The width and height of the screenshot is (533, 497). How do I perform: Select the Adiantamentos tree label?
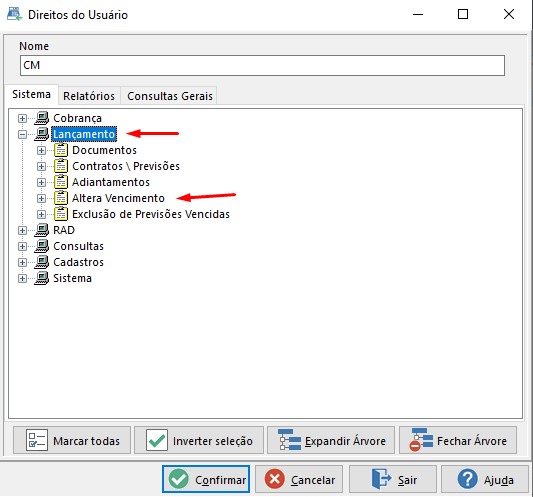point(111,182)
